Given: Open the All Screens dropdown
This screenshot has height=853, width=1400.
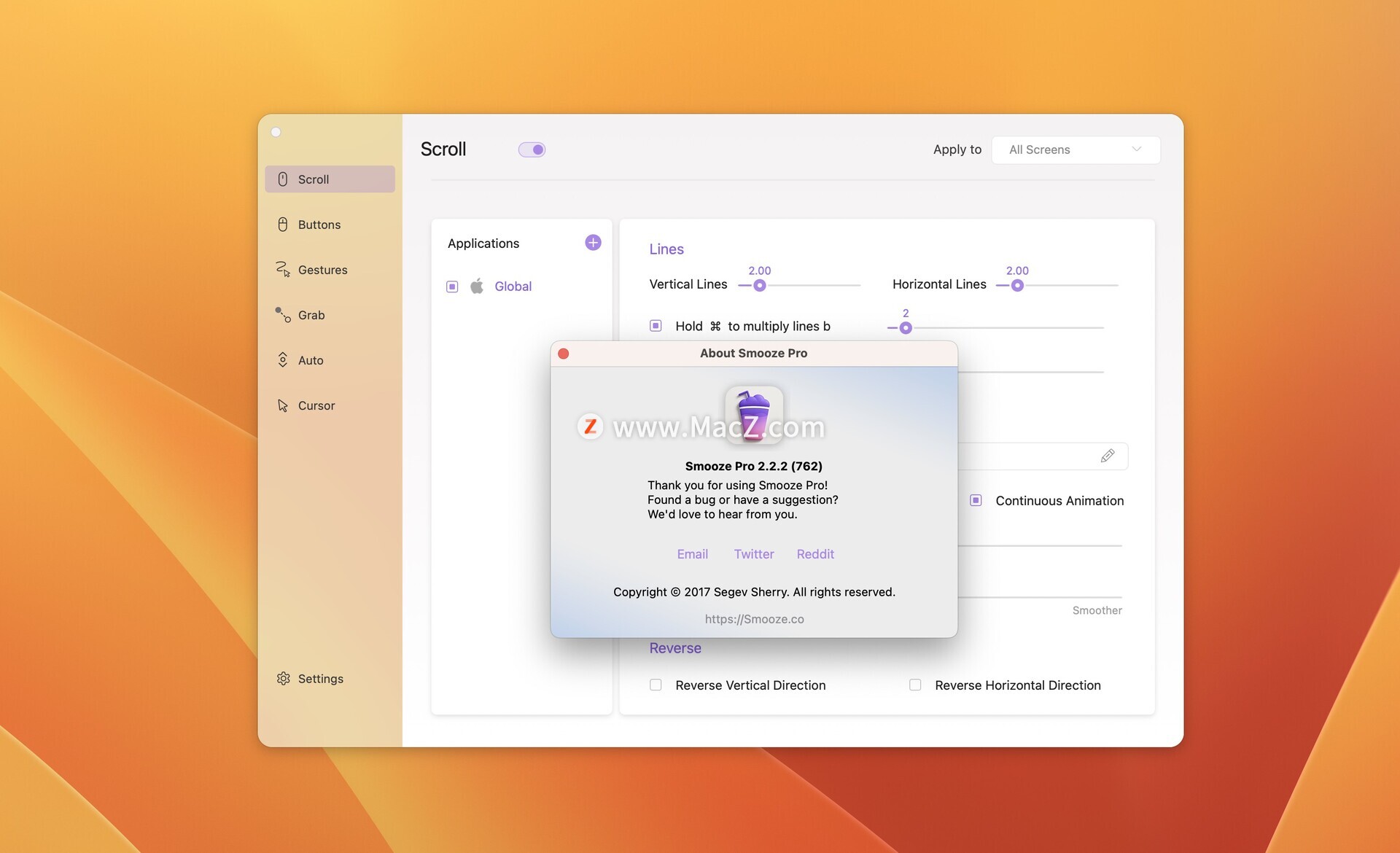Looking at the screenshot, I should (1076, 149).
